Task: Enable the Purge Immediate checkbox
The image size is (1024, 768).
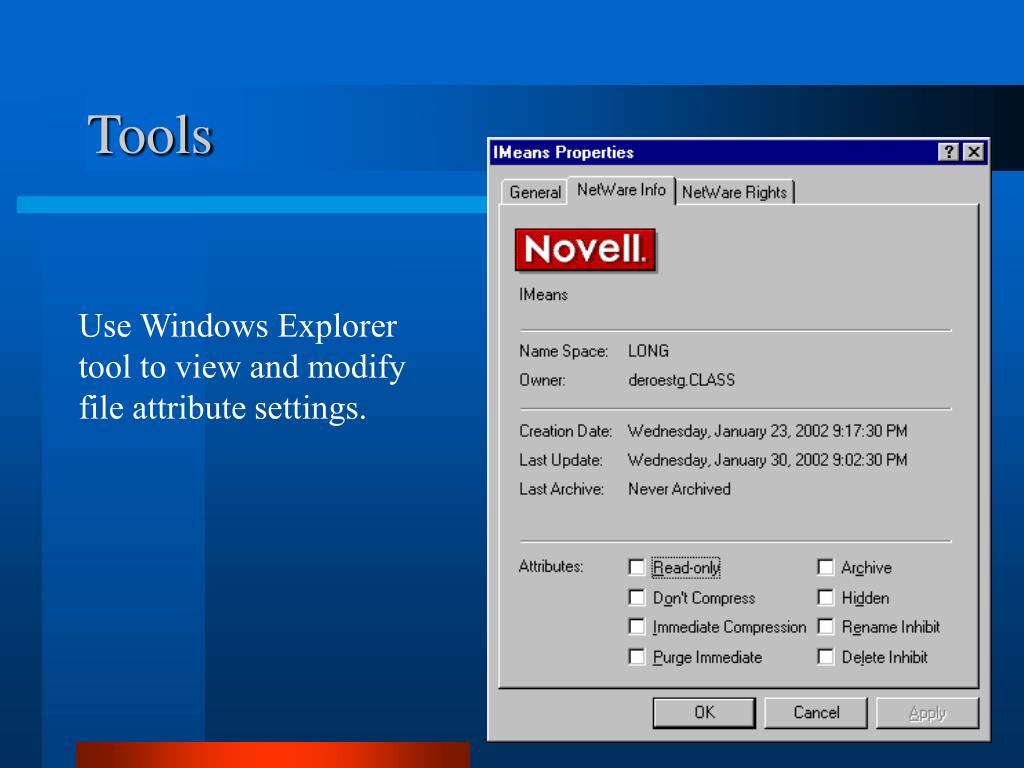Action: tap(637, 656)
